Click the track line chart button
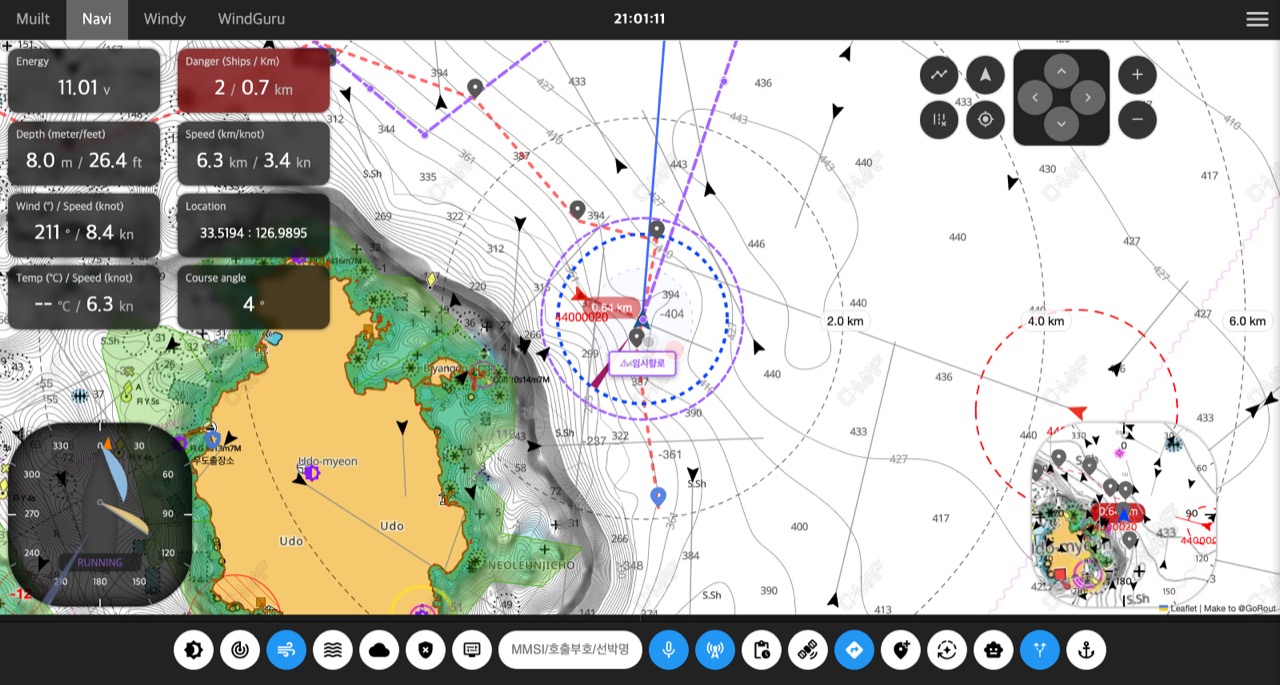This screenshot has width=1280, height=685. tap(939, 74)
